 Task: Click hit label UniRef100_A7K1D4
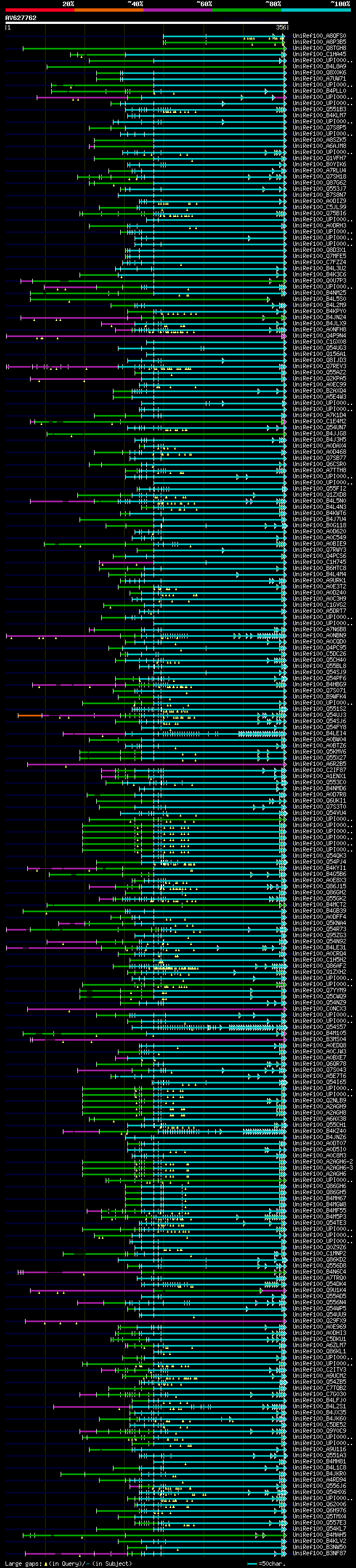click(319, 415)
